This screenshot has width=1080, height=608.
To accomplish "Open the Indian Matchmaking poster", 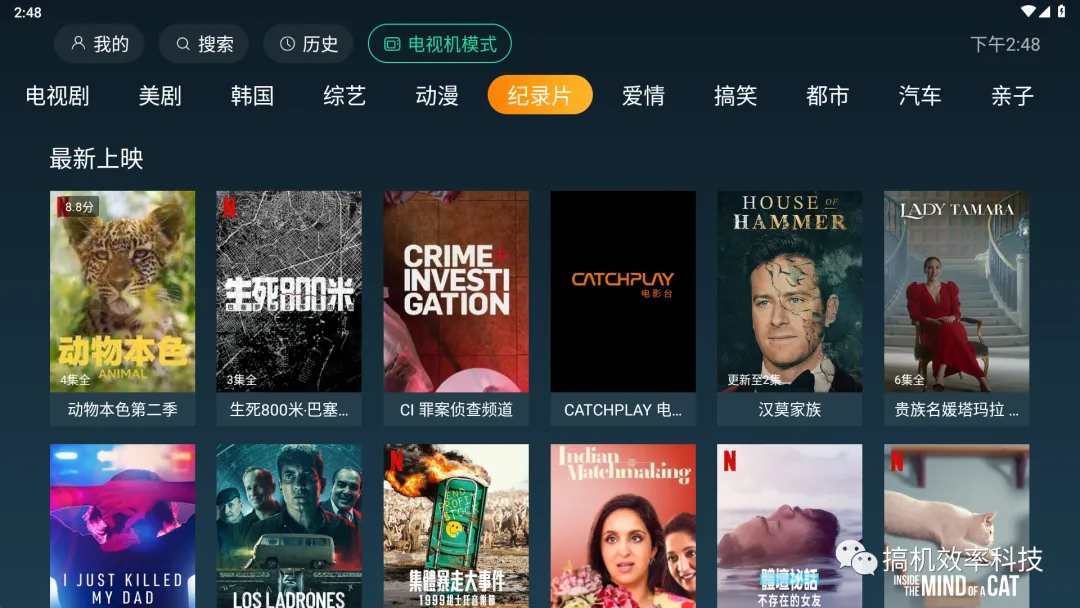I will tap(623, 526).
